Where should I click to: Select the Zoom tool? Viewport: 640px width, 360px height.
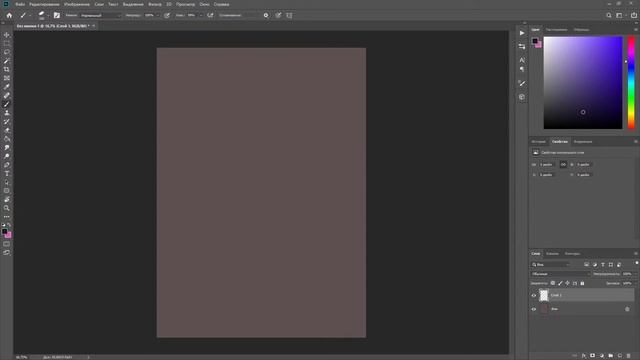(7, 208)
